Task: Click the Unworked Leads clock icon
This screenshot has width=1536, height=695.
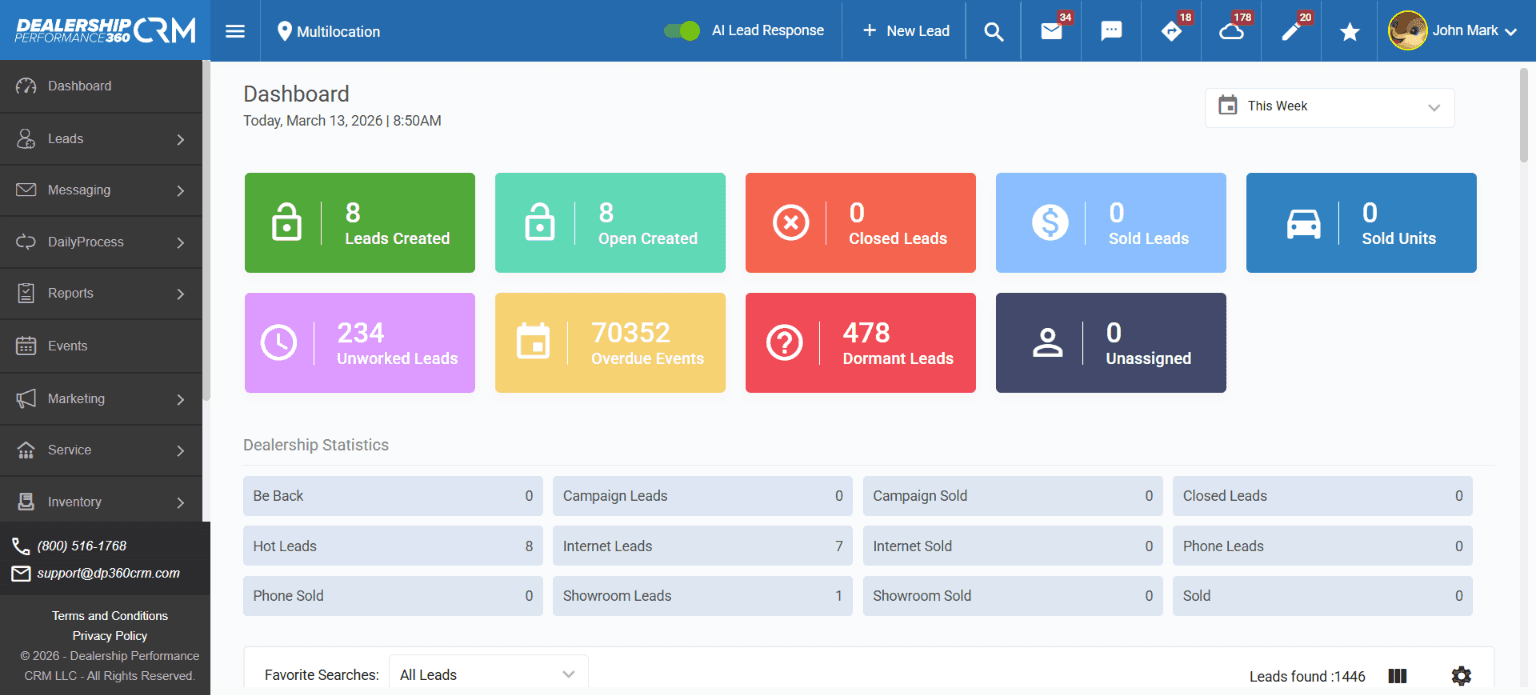Action: [x=279, y=343]
